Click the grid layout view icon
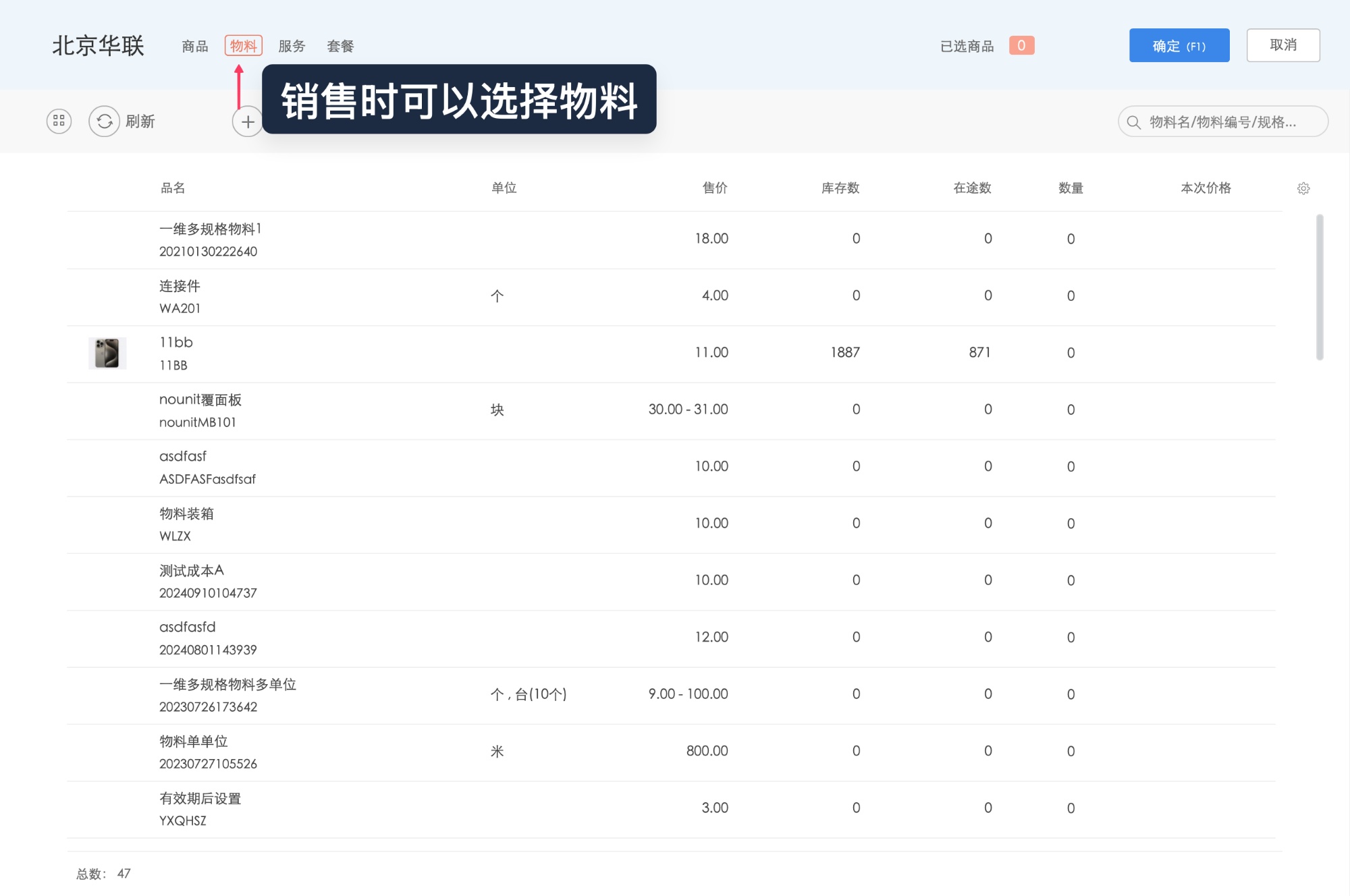The width and height of the screenshot is (1350, 896). point(58,121)
